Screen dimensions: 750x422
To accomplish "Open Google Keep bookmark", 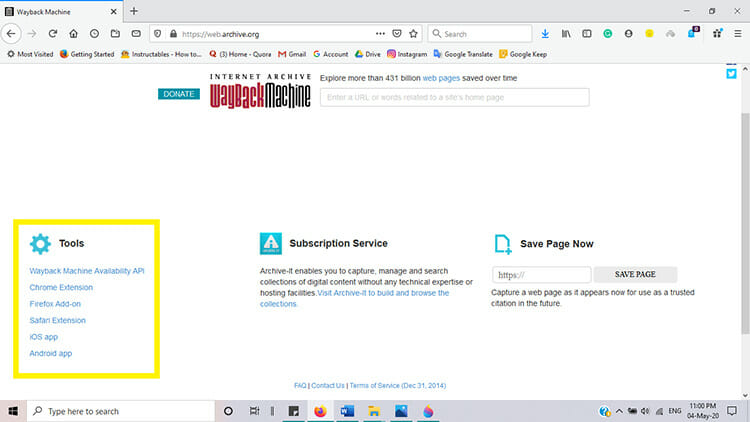I will [x=523, y=55].
